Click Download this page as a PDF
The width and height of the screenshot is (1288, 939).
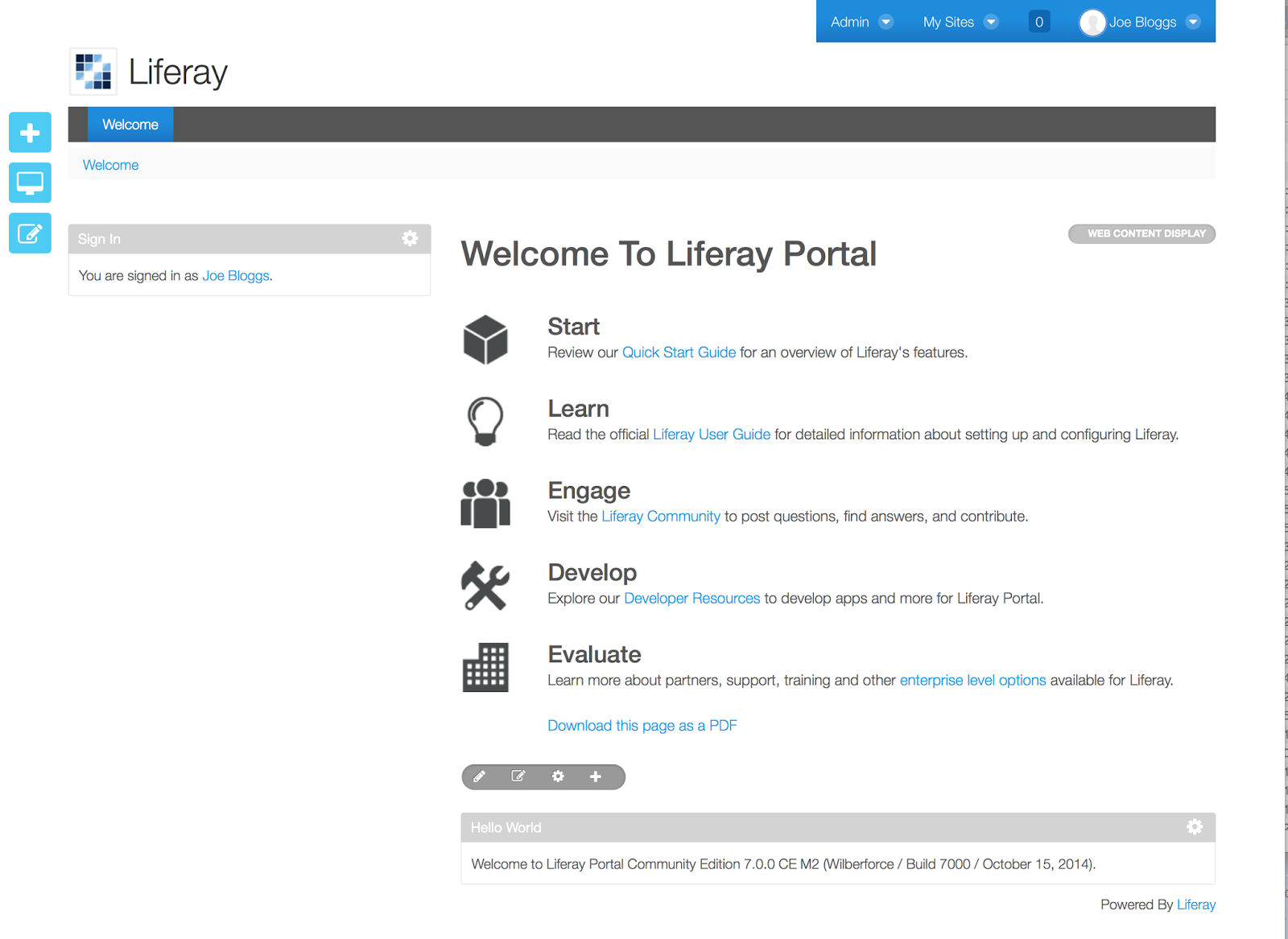click(642, 726)
